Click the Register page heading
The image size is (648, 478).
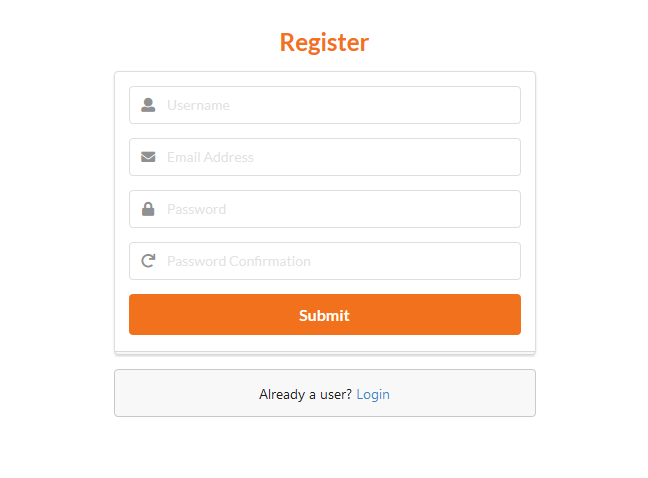[x=324, y=43]
